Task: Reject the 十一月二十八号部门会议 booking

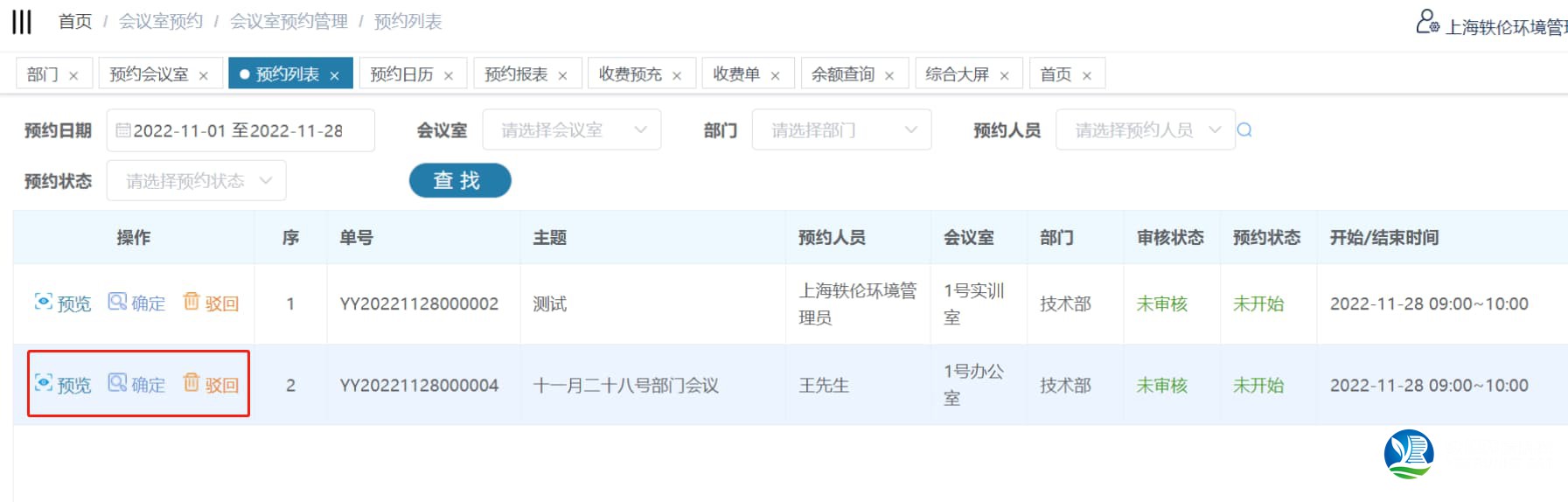Action: coord(211,385)
